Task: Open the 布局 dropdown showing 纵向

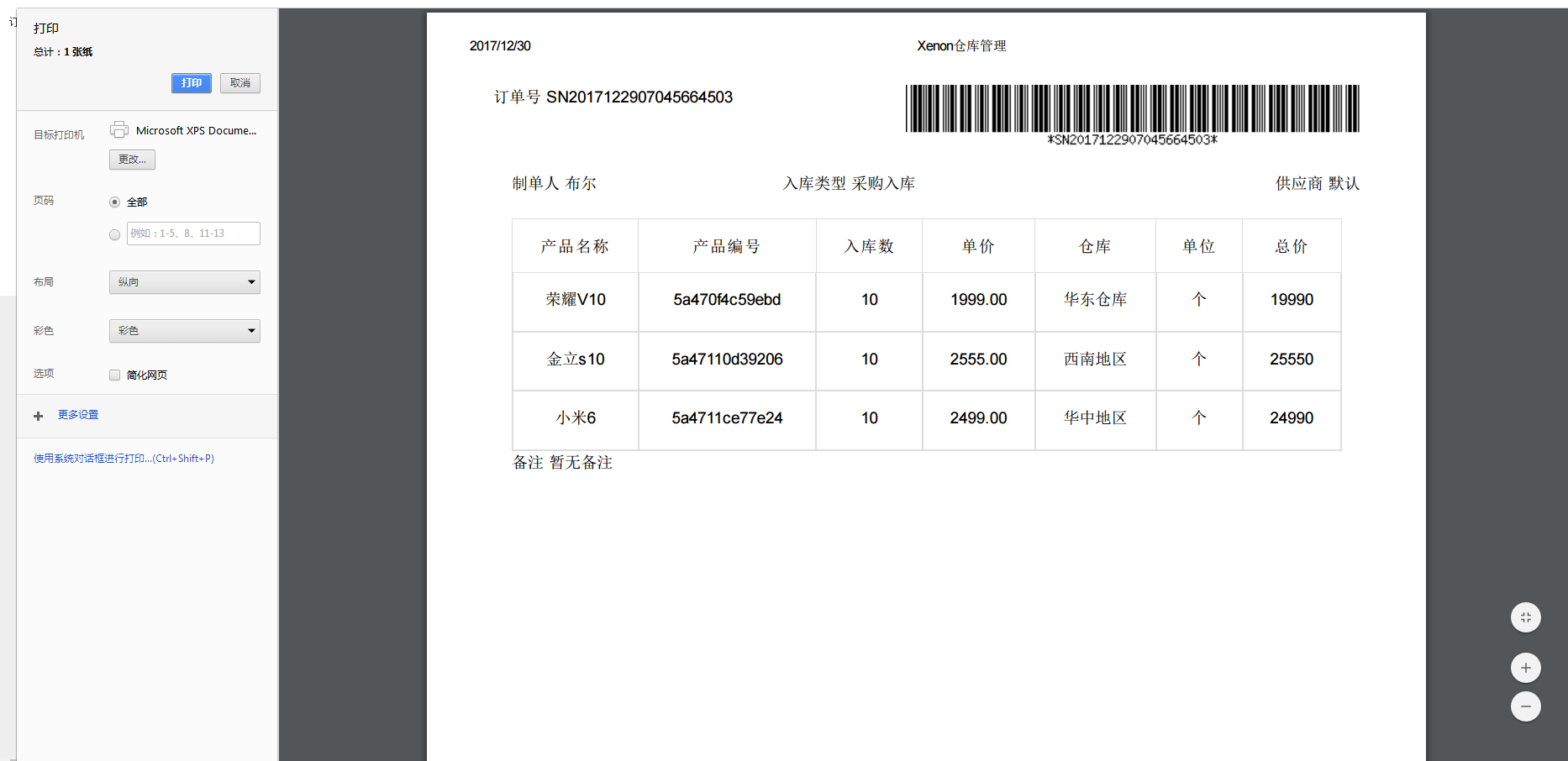Action: click(x=184, y=281)
